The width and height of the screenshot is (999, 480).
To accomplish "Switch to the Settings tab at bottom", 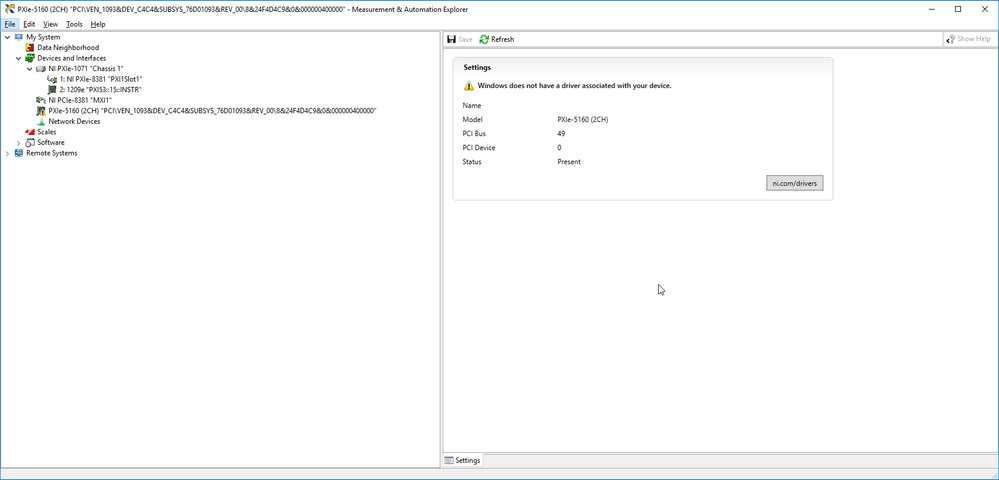I will pyautogui.click(x=463, y=460).
